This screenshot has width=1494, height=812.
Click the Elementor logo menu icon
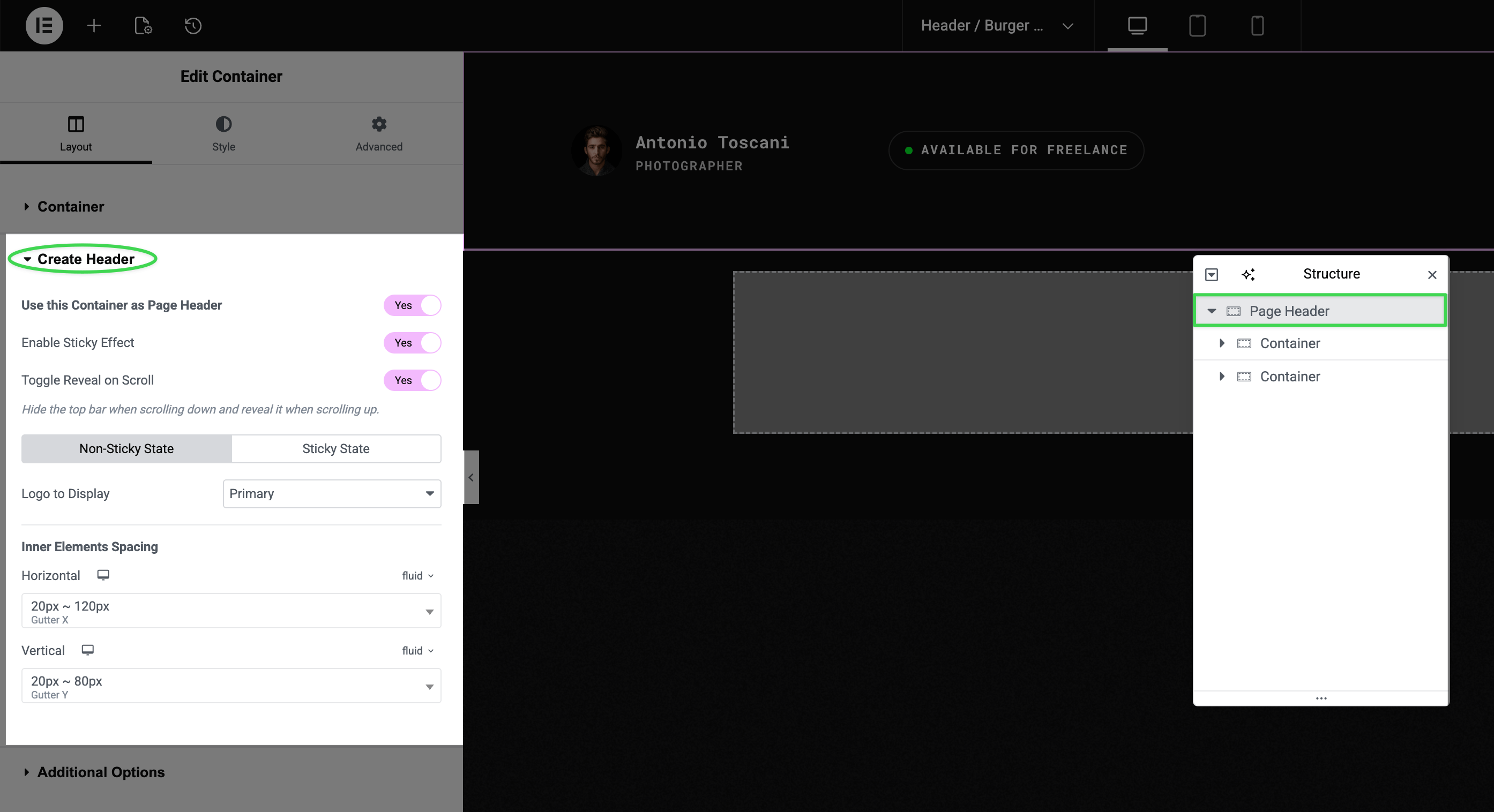(44, 26)
